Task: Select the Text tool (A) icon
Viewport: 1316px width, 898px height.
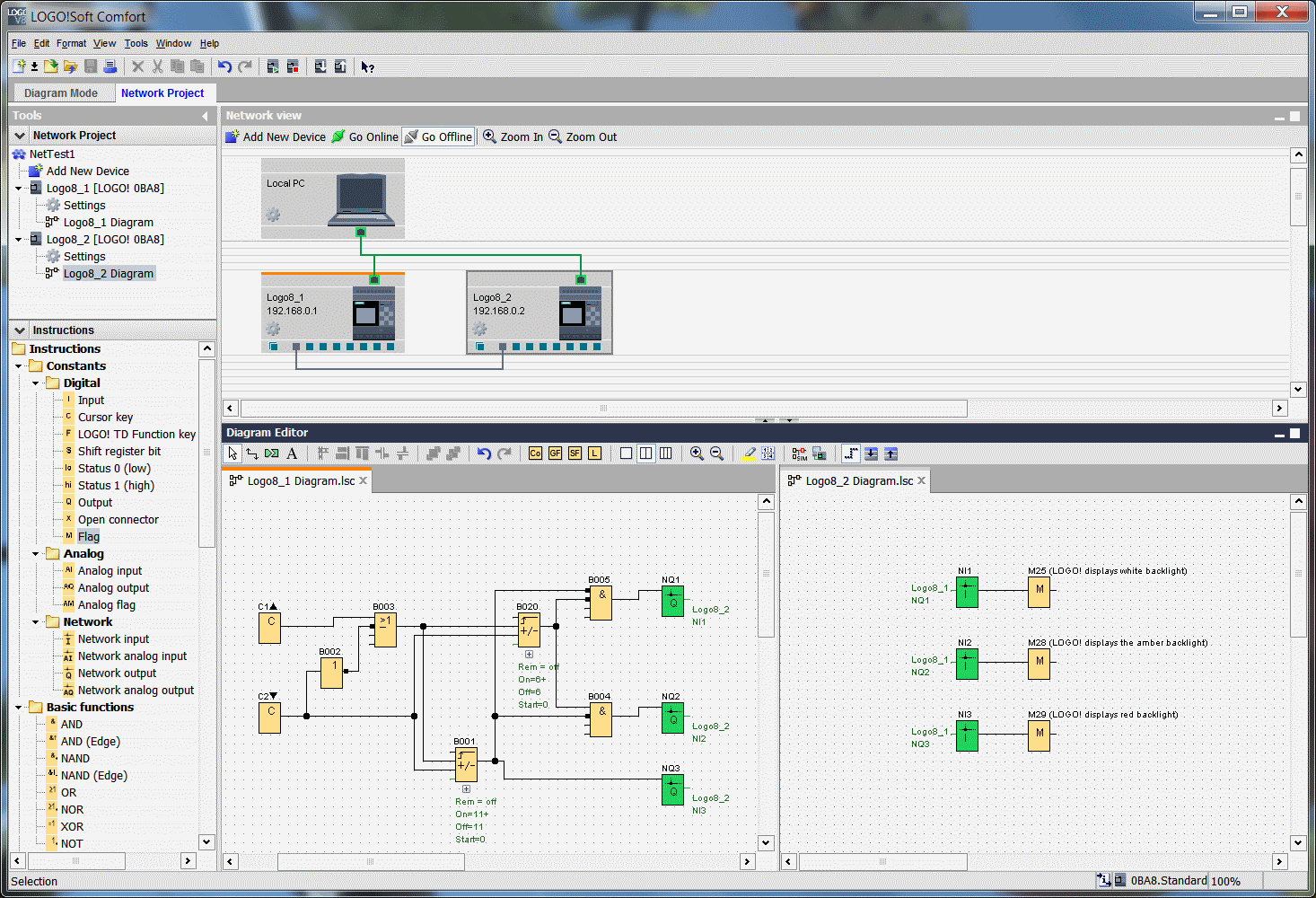Action: pyautogui.click(x=292, y=453)
